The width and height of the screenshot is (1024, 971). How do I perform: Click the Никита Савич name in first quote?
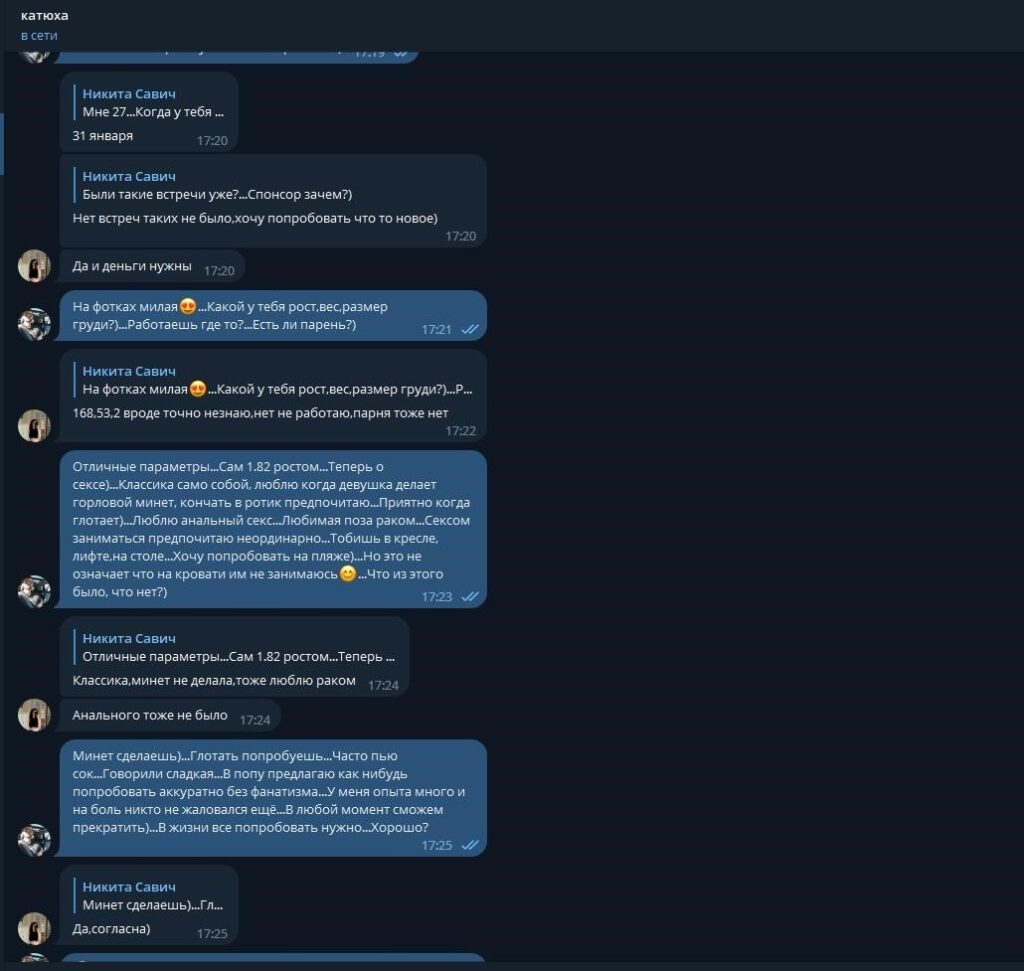129,94
